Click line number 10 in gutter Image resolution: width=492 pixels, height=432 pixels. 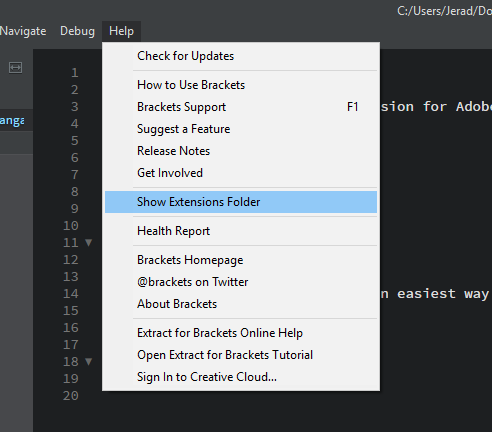coord(71,226)
